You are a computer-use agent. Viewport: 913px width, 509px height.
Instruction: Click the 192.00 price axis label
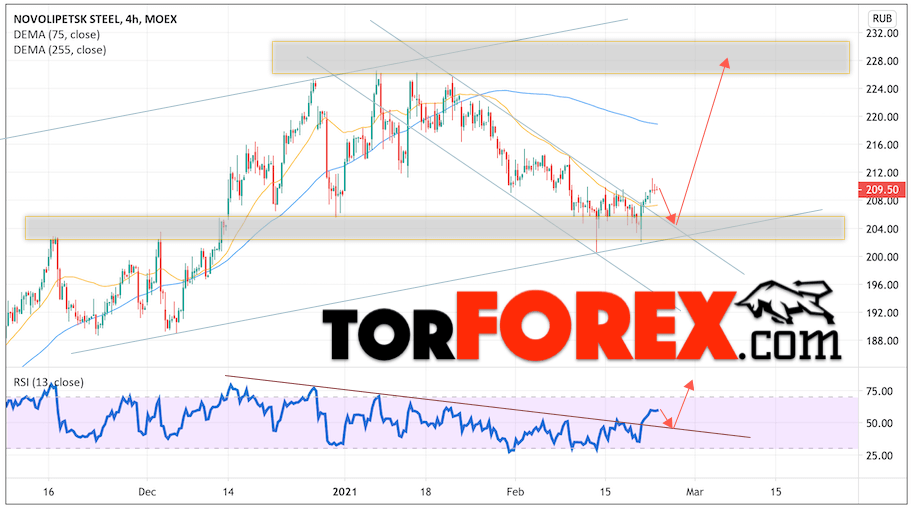pos(882,313)
